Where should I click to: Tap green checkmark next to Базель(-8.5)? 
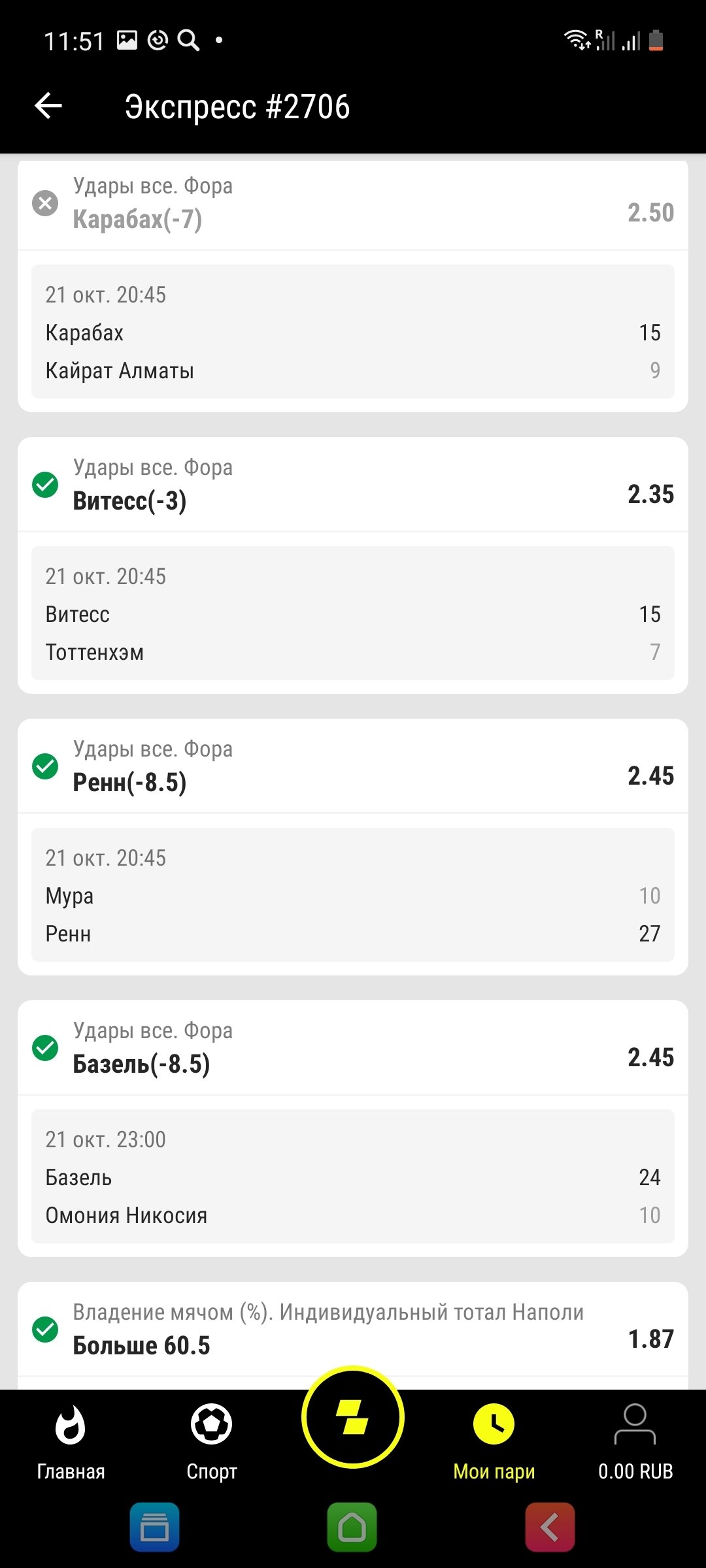[45, 1048]
